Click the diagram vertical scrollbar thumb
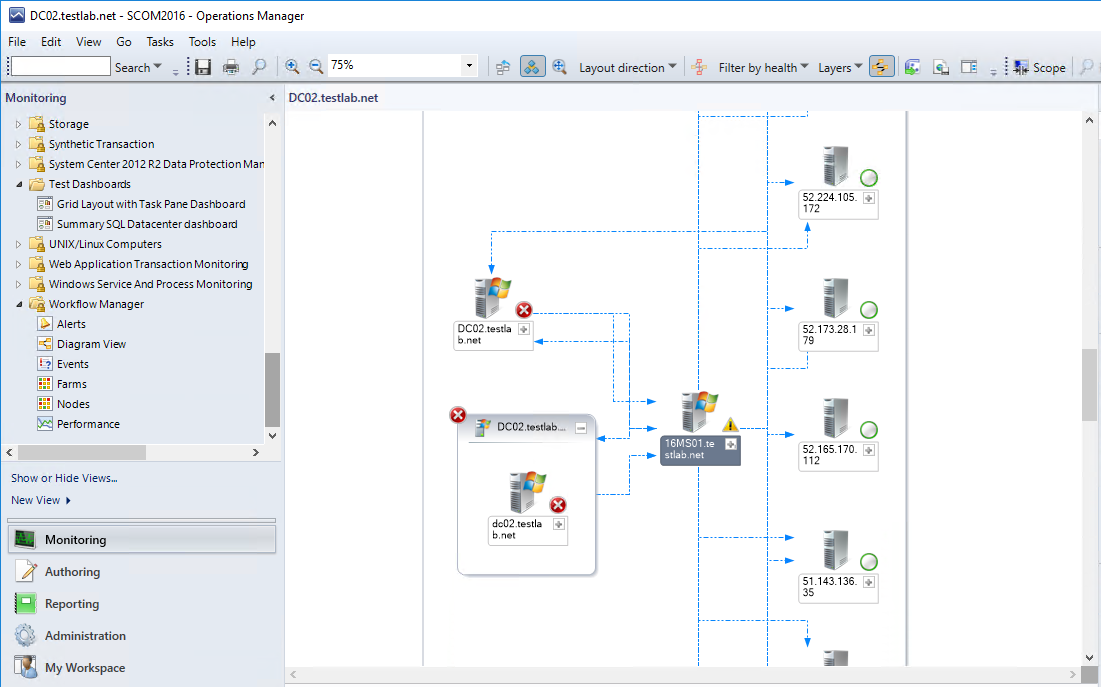The height and width of the screenshot is (687, 1101). (x=1090, y=384)
